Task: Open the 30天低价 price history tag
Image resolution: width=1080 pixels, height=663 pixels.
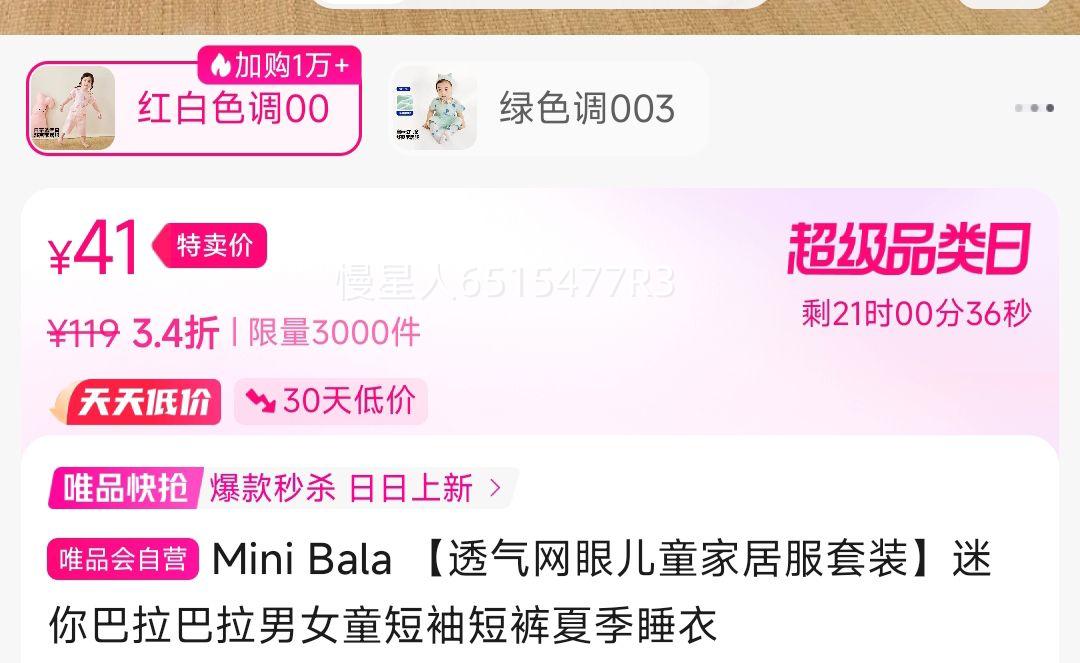Action: point(331,401)
